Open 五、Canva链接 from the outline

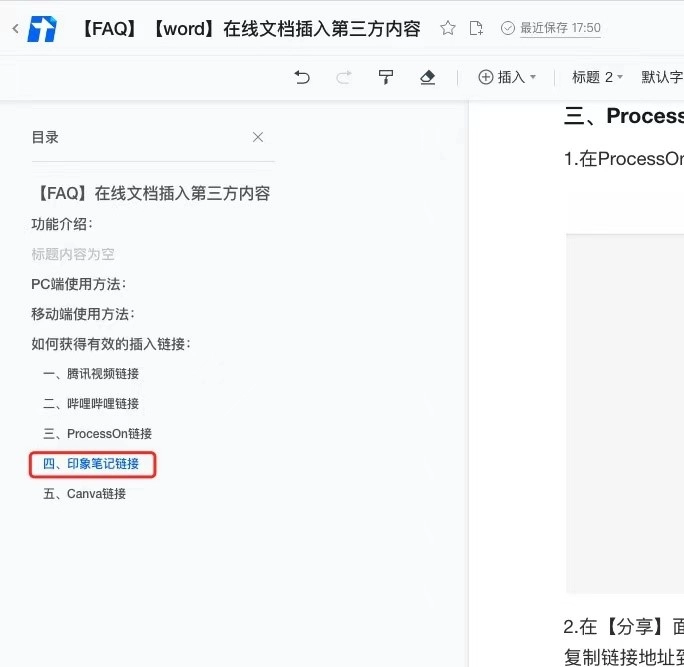(x=85, y=494)
